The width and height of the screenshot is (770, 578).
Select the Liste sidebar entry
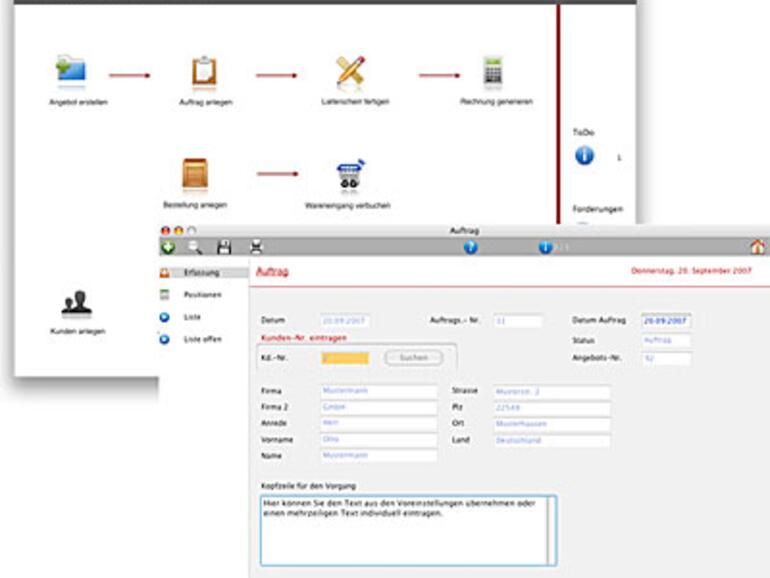point(192,317)
